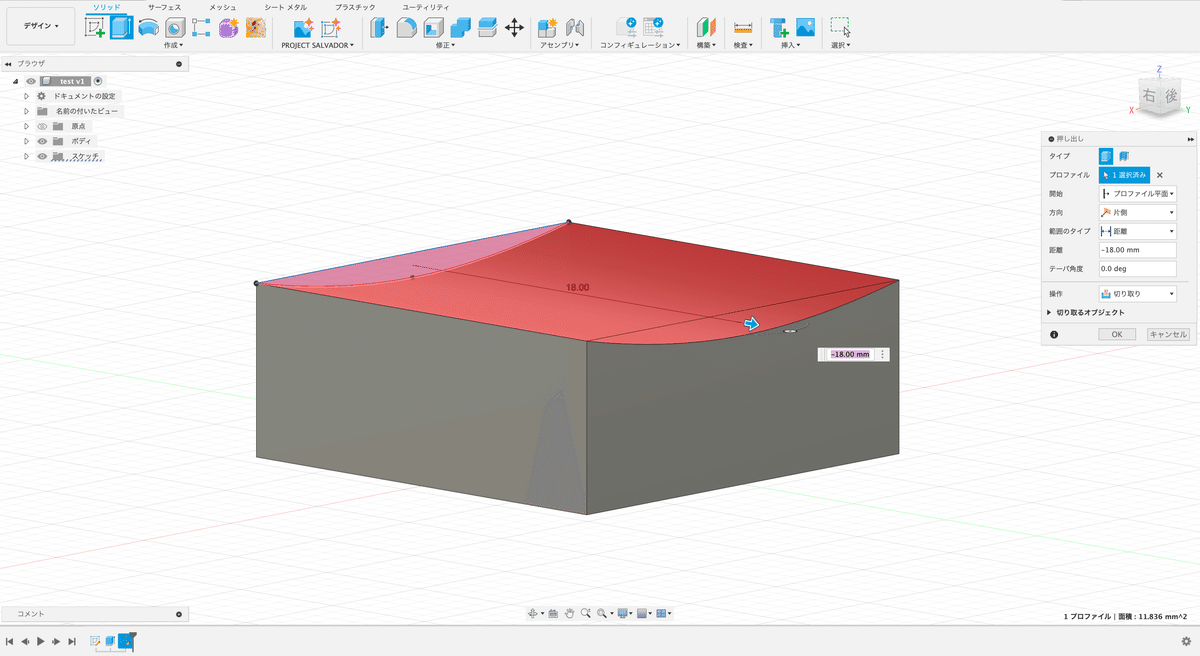Choose the thin extrude type icon
Image resolution: width=1200 pixels, height=656 pixels.
[x=1124, y=156]
